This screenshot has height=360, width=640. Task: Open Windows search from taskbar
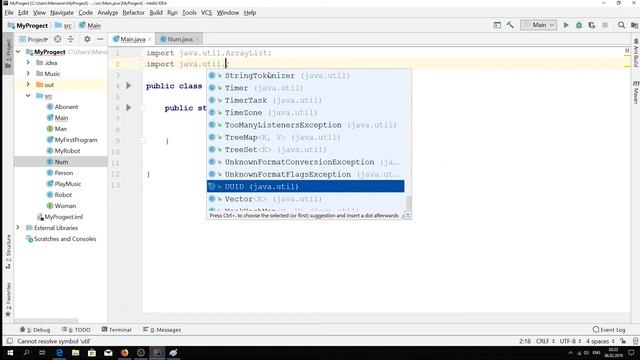[27, 353]
